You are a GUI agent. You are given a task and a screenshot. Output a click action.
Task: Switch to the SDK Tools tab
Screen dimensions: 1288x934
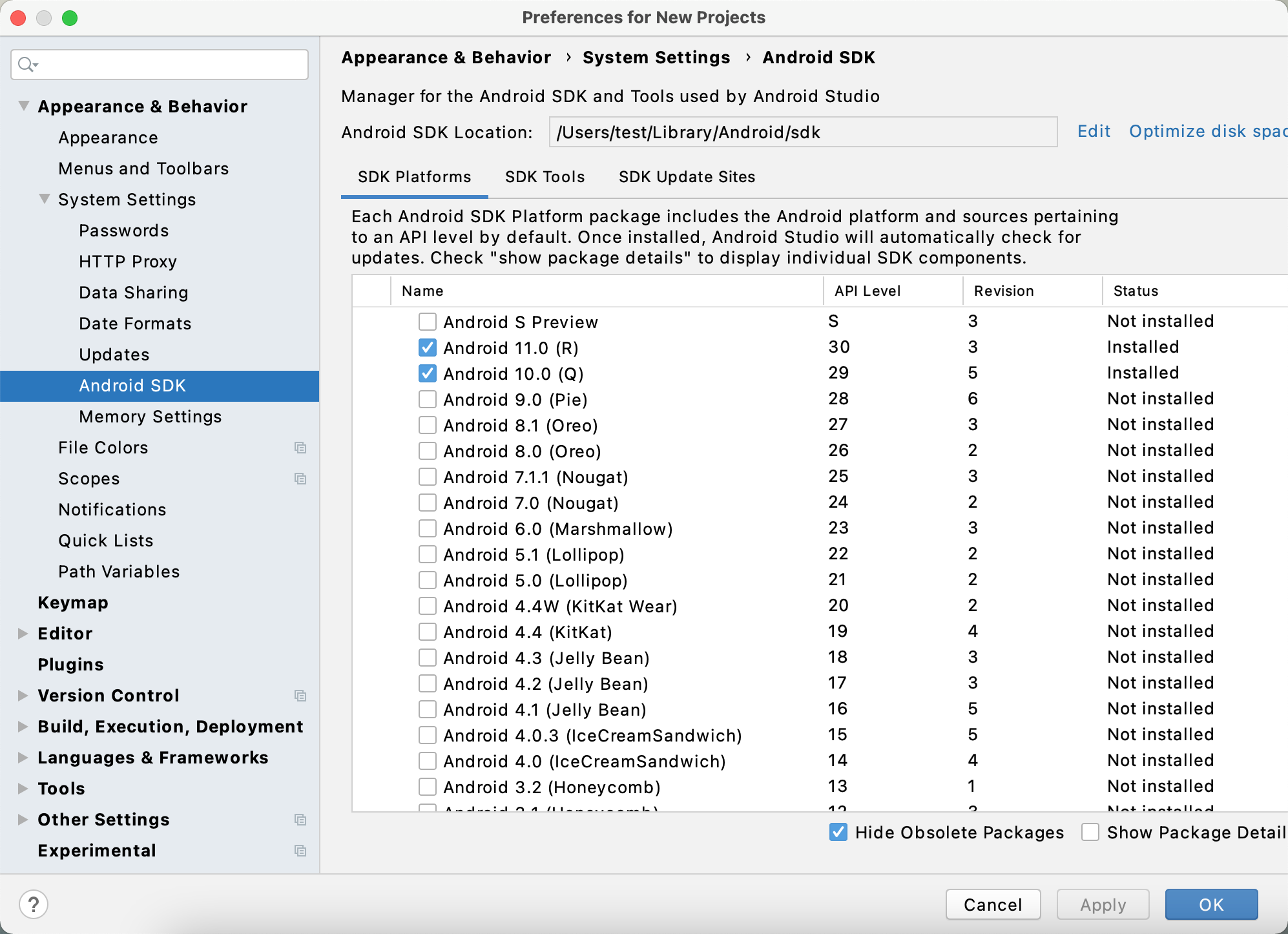coord(545,177)
